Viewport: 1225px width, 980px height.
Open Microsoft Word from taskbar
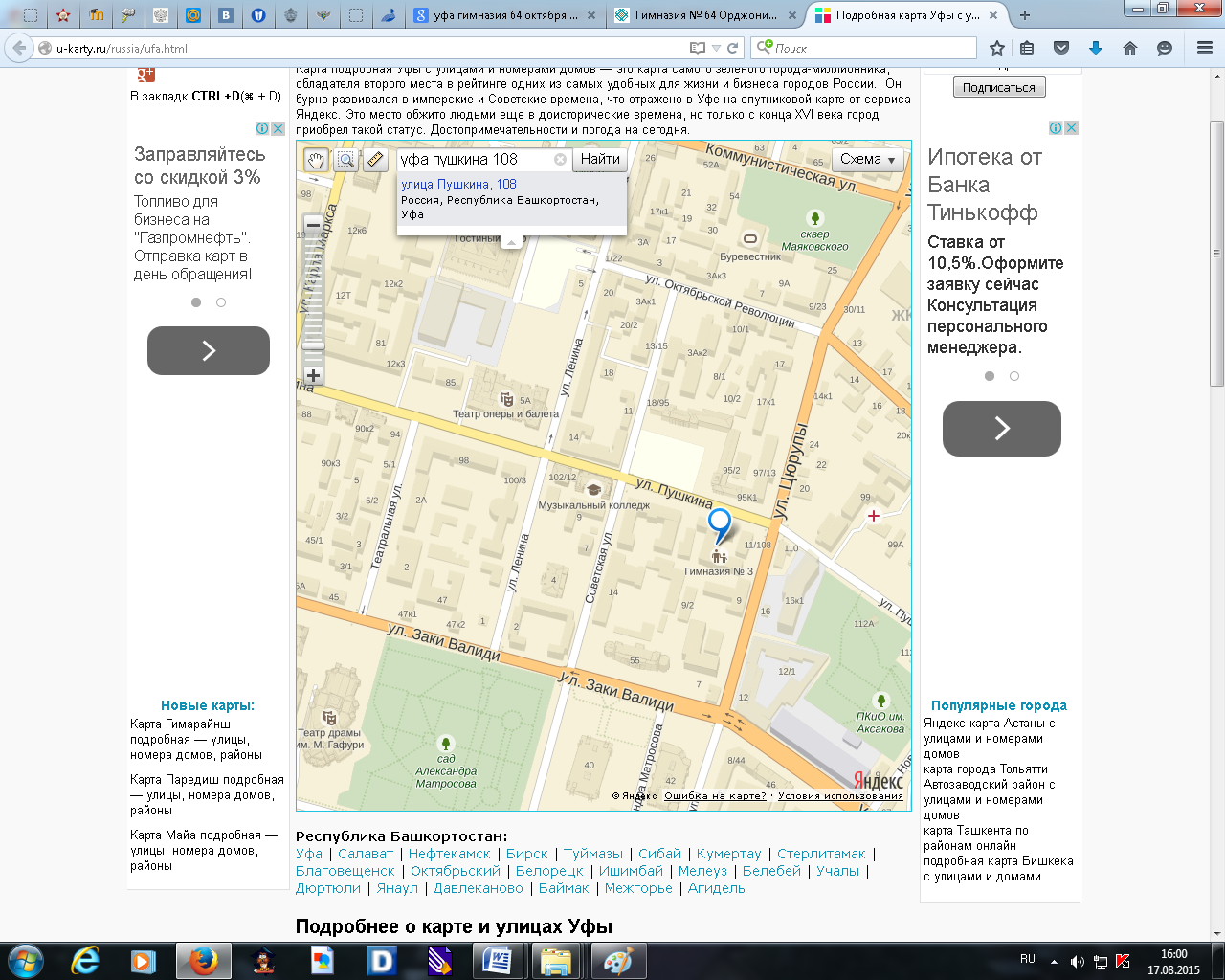[x=497, y=961]
